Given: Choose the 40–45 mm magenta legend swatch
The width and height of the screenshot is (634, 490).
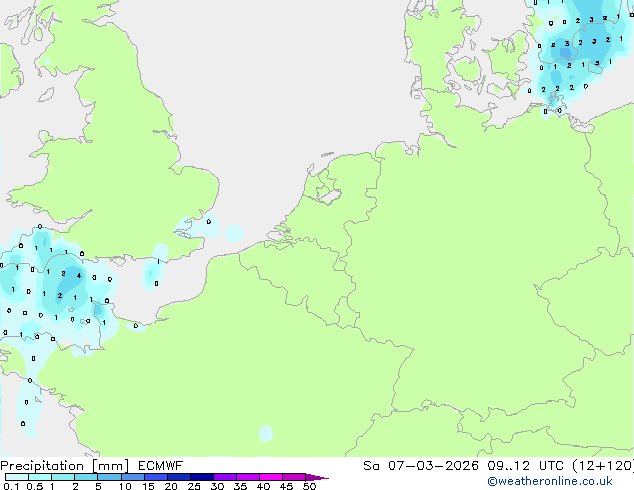Looking at the screenshot, I should point(271,477).
